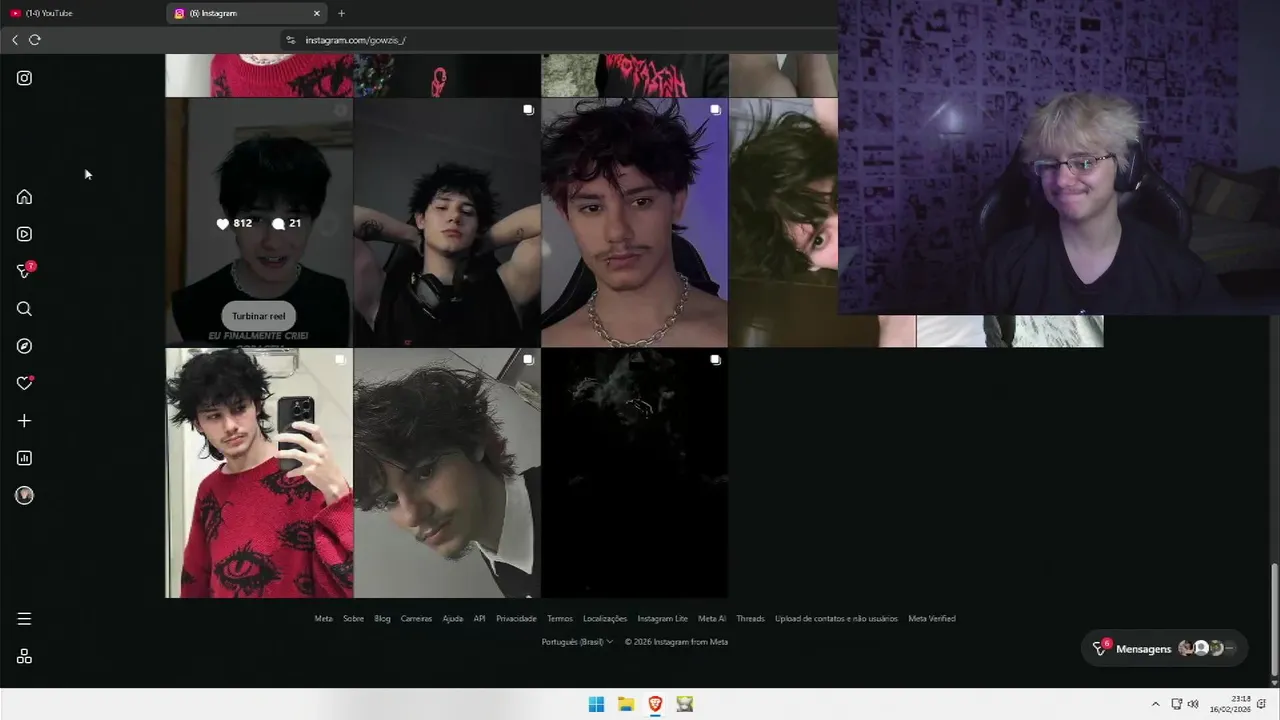Open a new browser tab
The height and width of the screenshot is (720, 1280).
pyautogui.click(x=341, y=13)
